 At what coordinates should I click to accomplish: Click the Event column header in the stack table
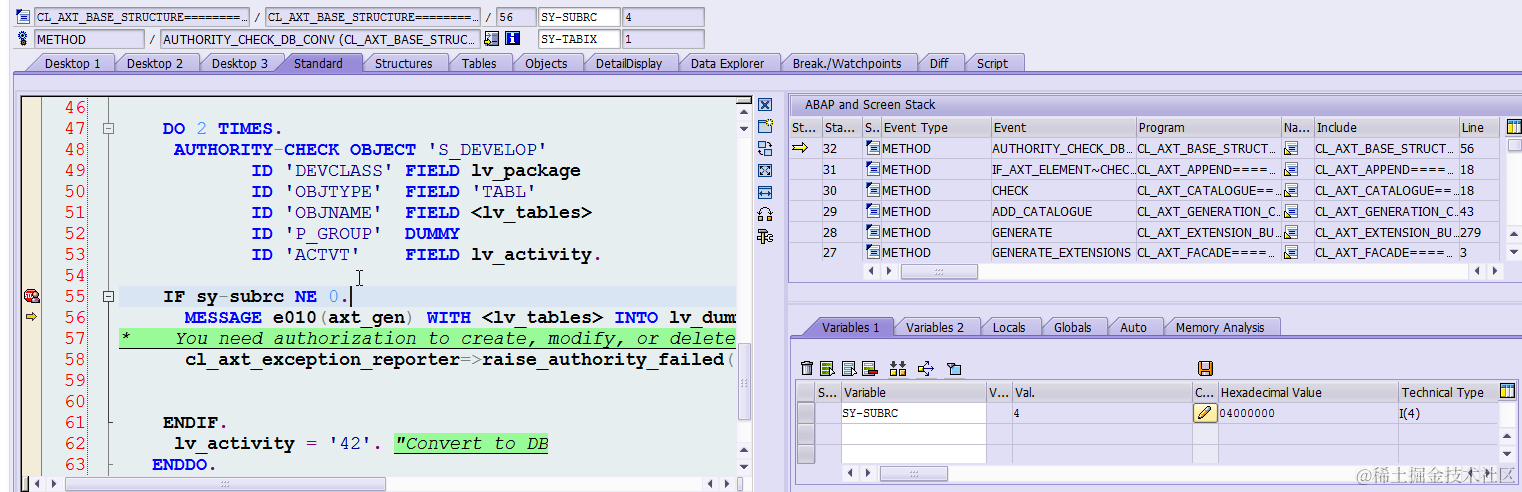pos(1062,127)
